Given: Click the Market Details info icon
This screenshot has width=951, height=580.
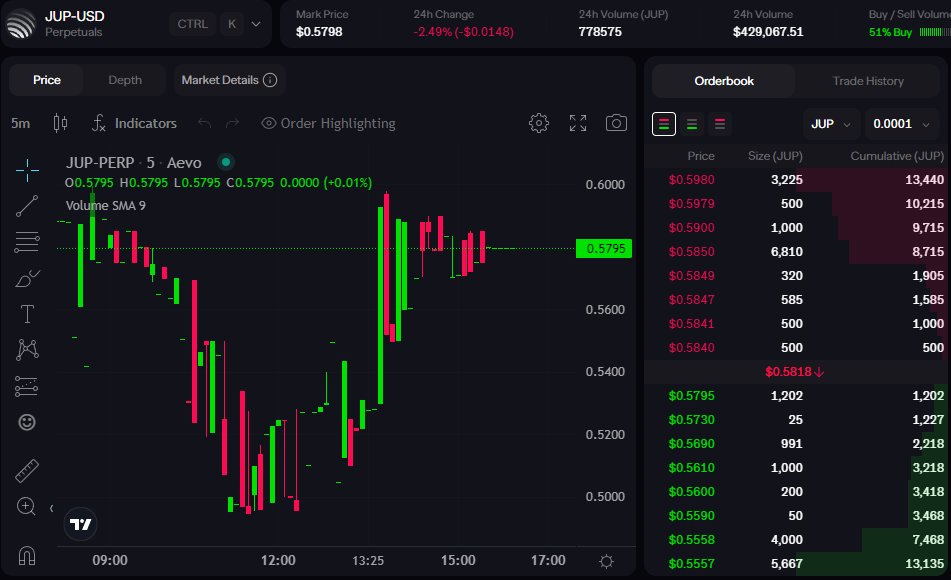Looking at the screenshot, I should pyautogui.click(x=270, y=80).
